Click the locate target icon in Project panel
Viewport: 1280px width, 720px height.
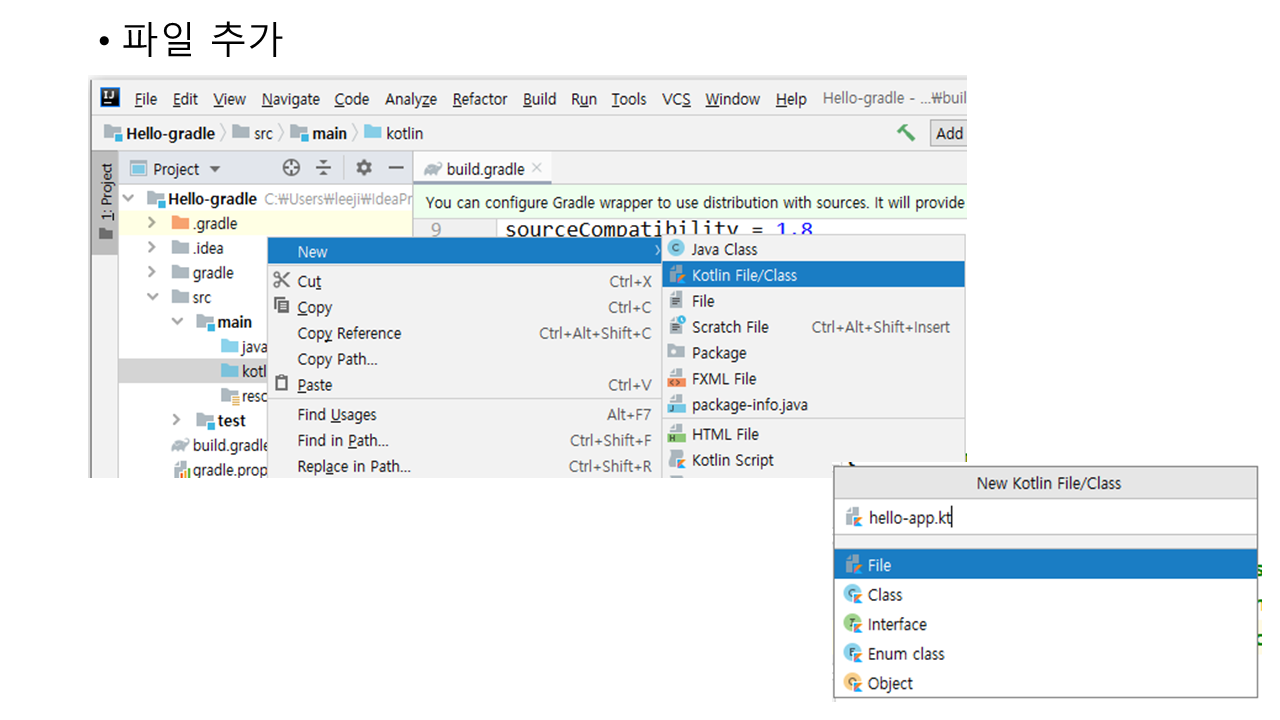point(291,168)
